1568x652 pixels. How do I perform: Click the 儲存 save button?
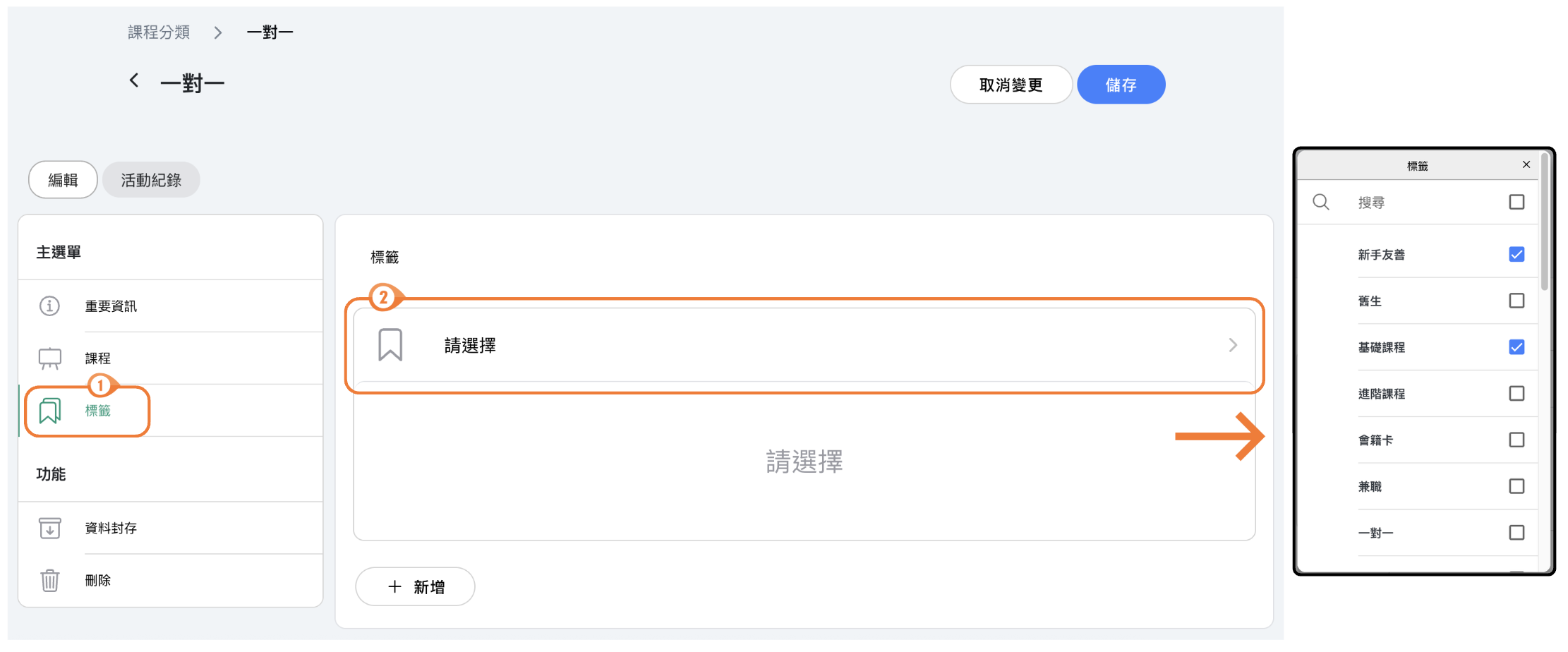coord(1121,85)
